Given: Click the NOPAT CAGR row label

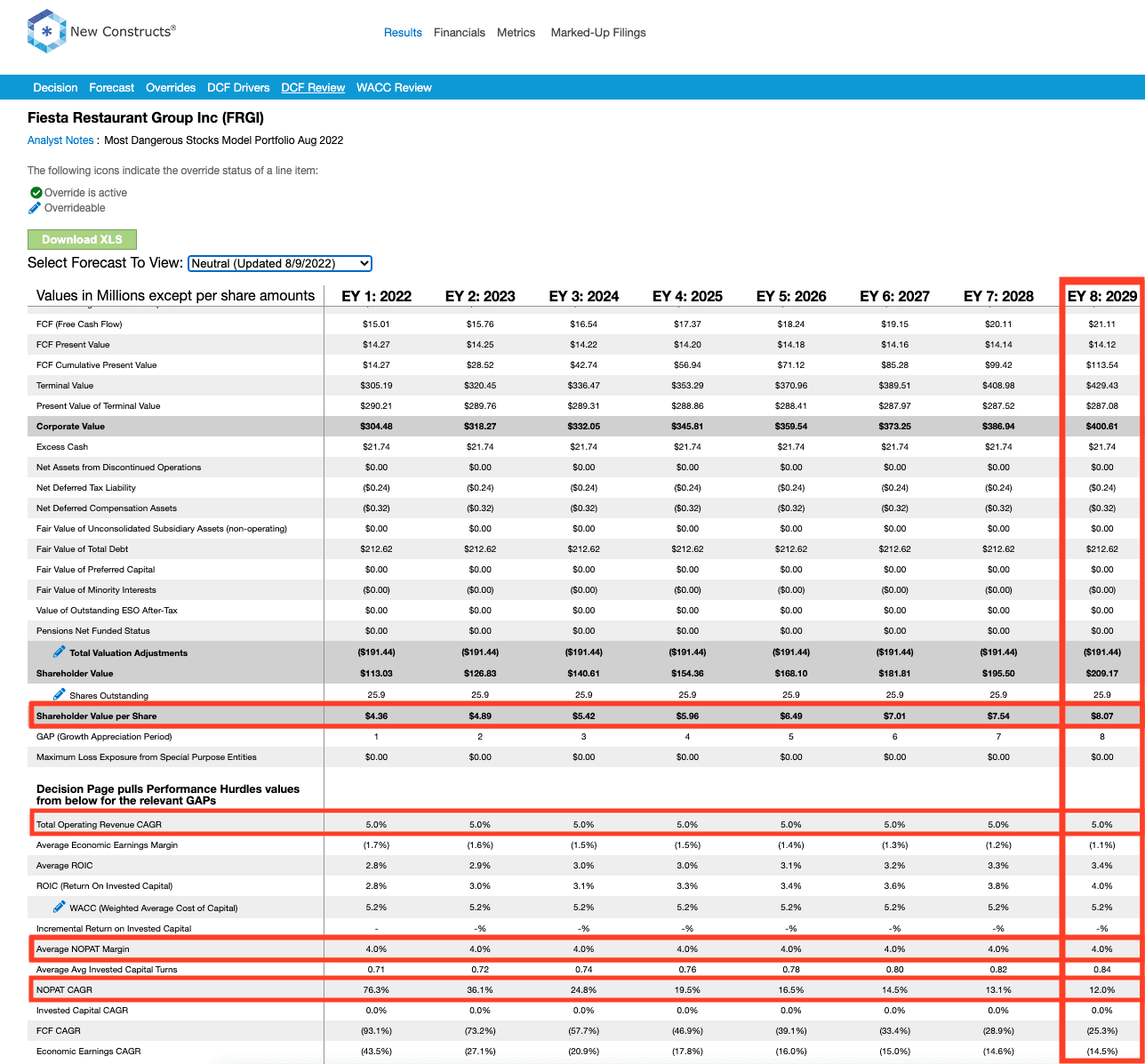Looking at the screenshot, I should coord(64,989).
